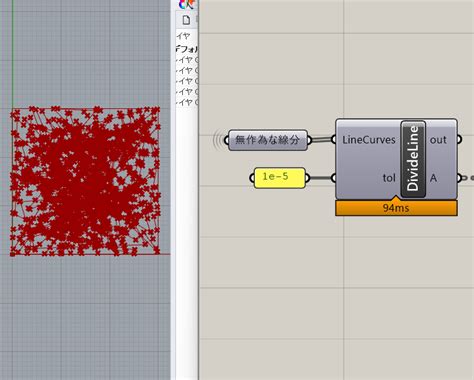
Task: Click the new document icon in panel
Action: tap(186, 20)
